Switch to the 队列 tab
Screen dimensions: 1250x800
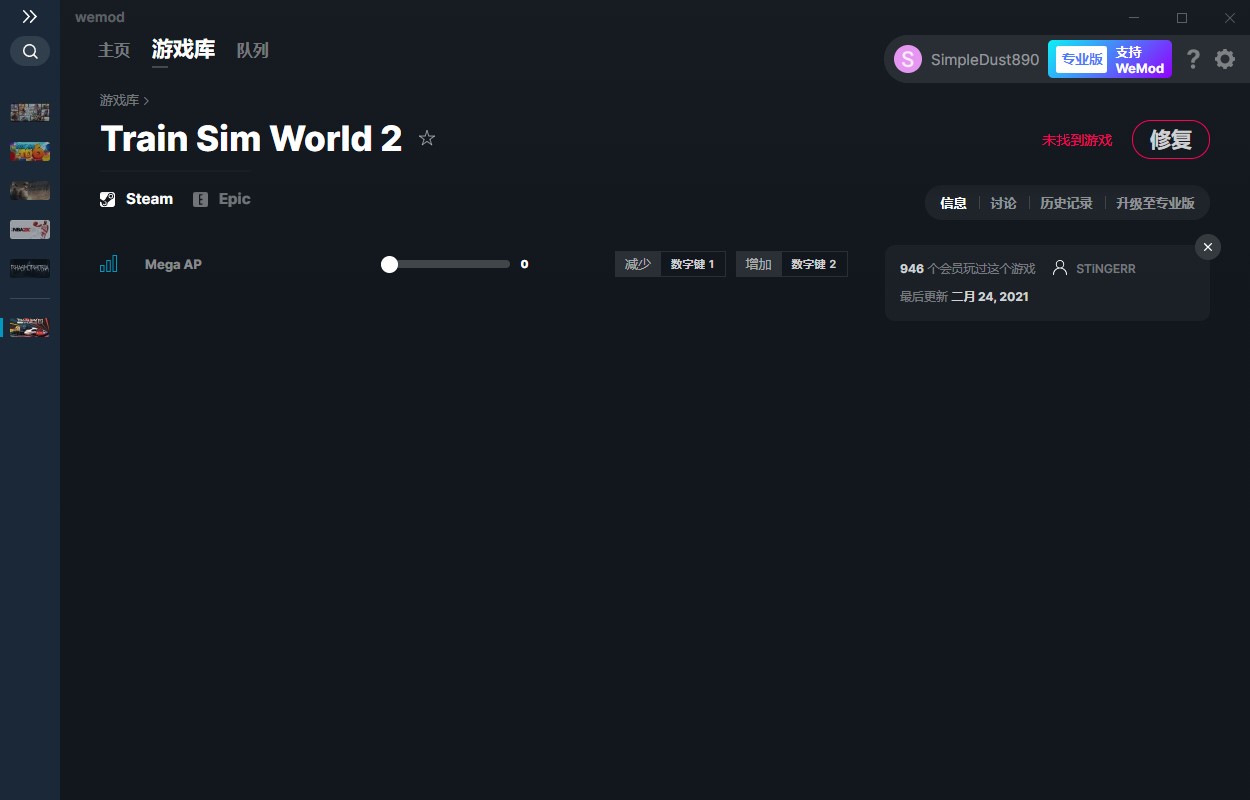253,50
